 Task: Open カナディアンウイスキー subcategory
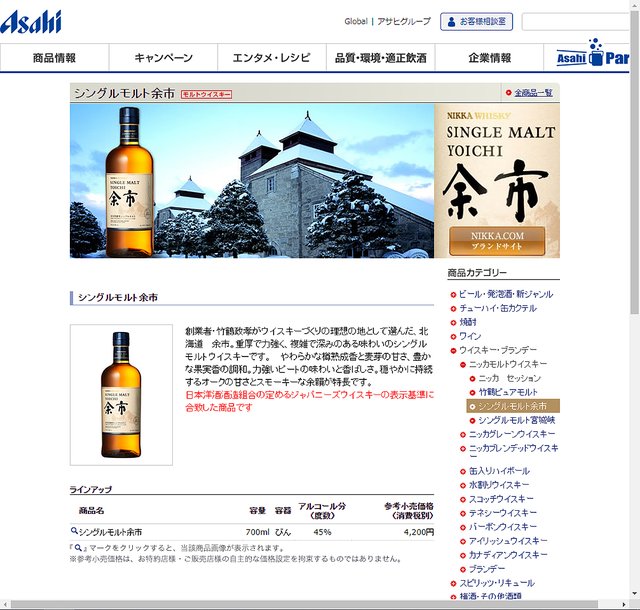point(508,555)
